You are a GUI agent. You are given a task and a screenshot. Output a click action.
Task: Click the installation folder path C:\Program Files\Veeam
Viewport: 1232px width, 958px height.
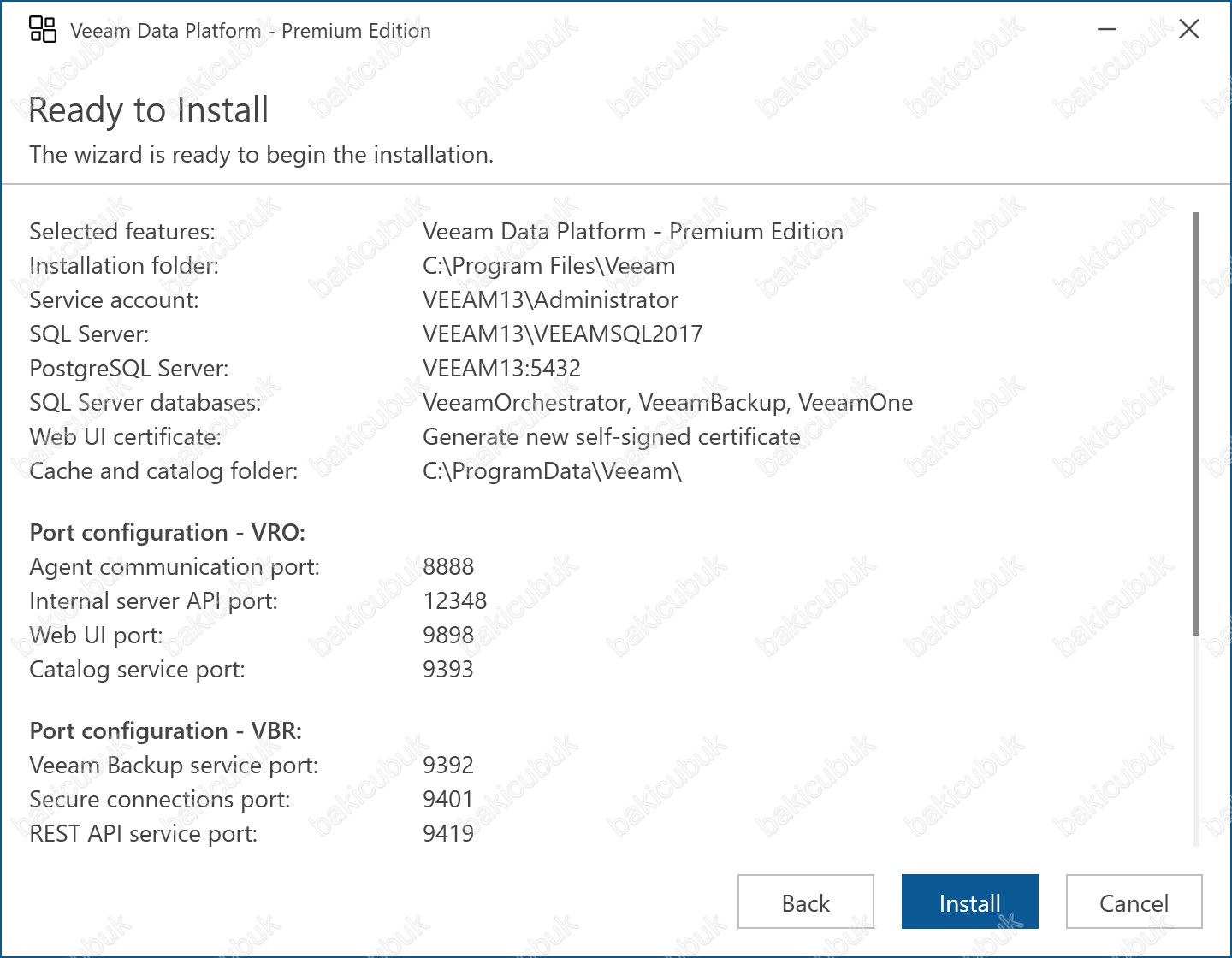point(548,266)
